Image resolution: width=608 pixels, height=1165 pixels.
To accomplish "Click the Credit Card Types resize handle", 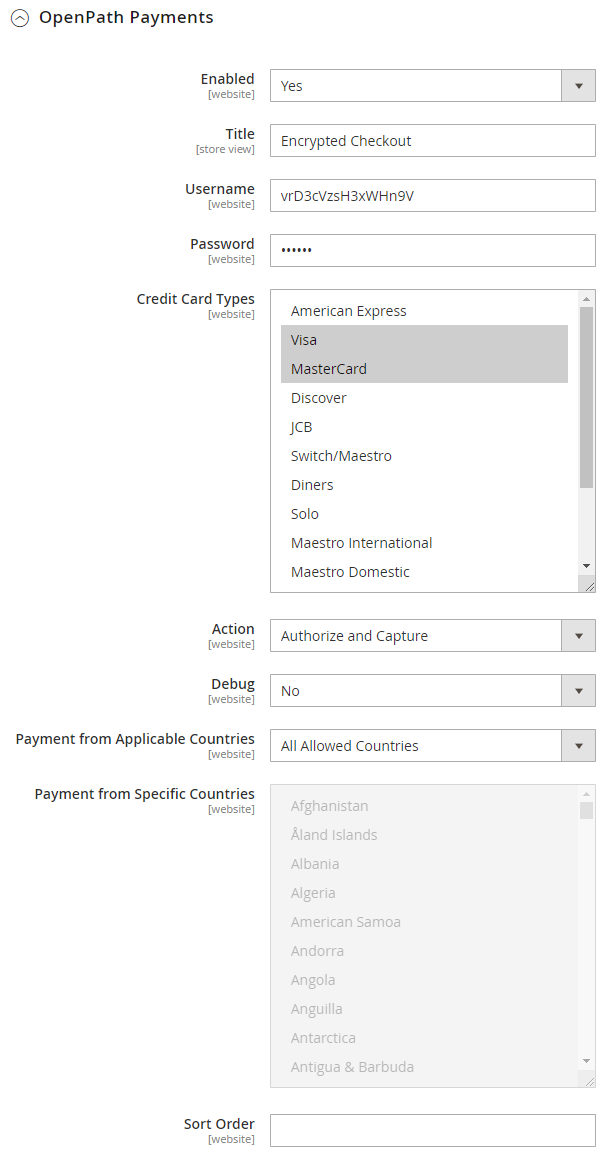I will click(x=589, y=586).
